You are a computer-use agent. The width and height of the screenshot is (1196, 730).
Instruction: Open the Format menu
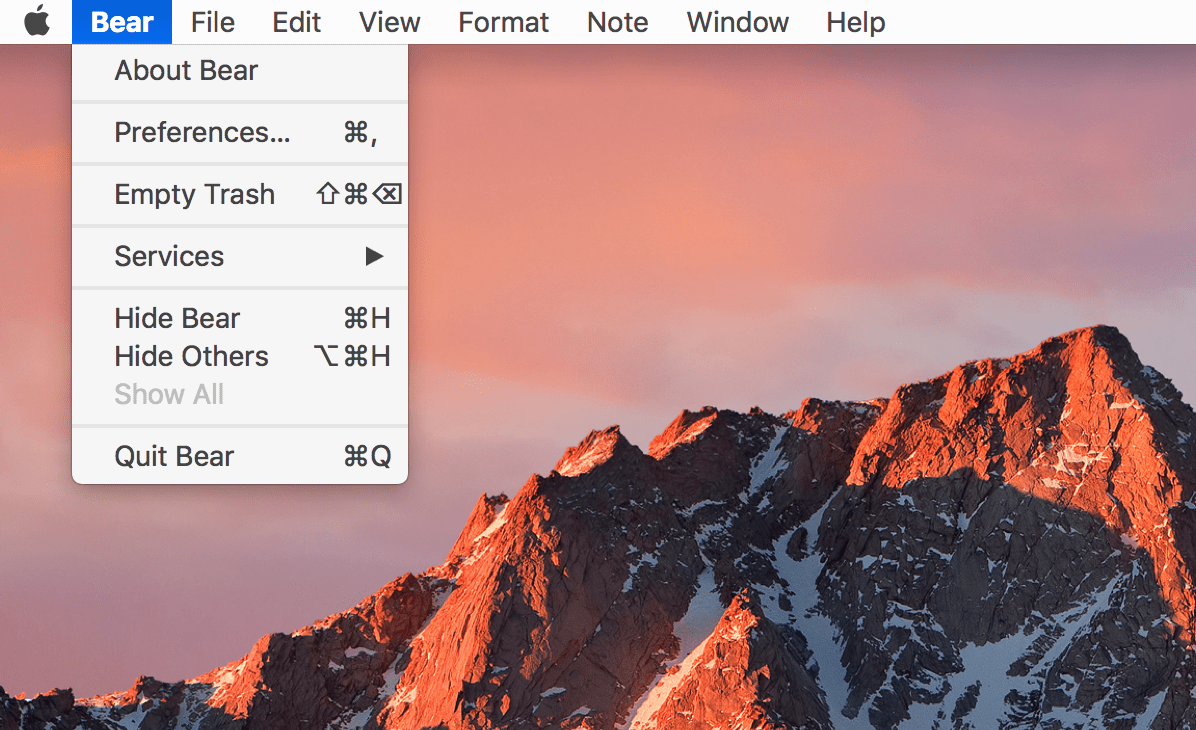click(503, 22)
